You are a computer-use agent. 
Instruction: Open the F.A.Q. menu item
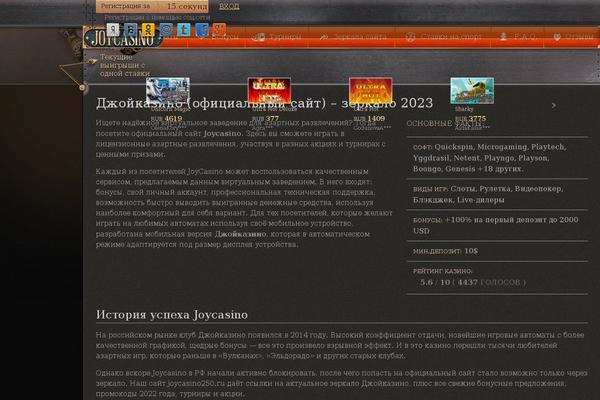(x=525, y=37)
